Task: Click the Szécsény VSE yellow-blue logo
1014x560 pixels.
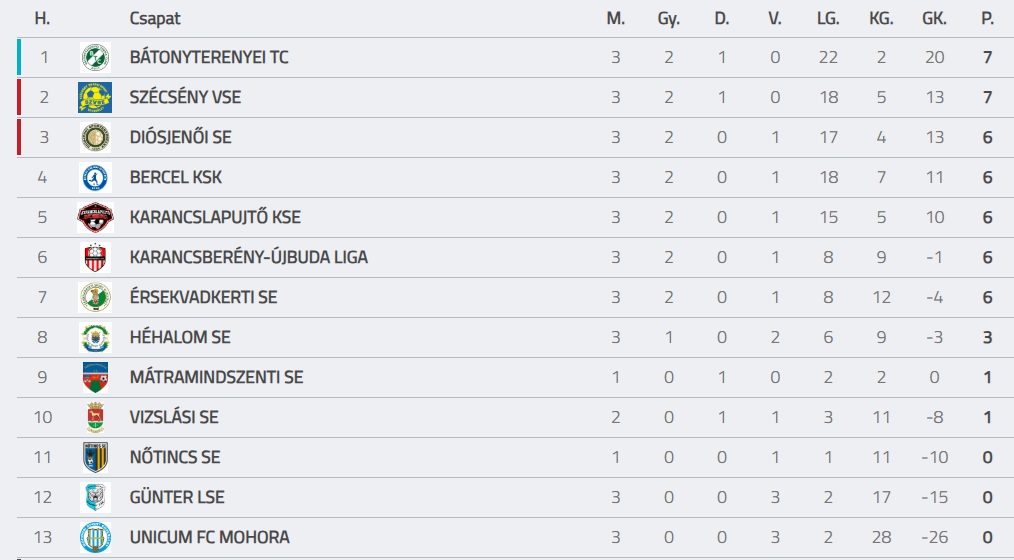Action: pos(95,98)
